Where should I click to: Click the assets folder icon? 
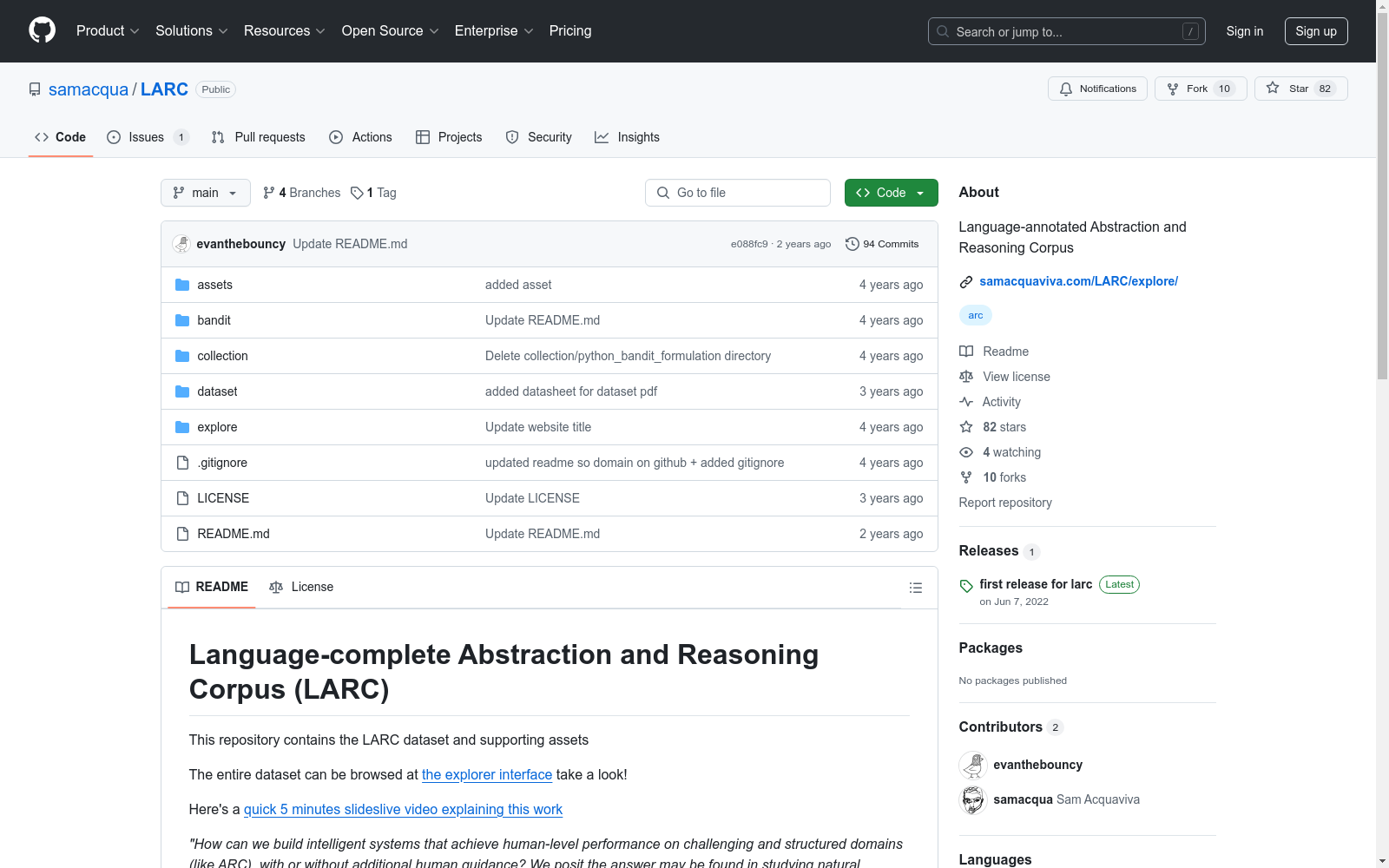[182, 285]
